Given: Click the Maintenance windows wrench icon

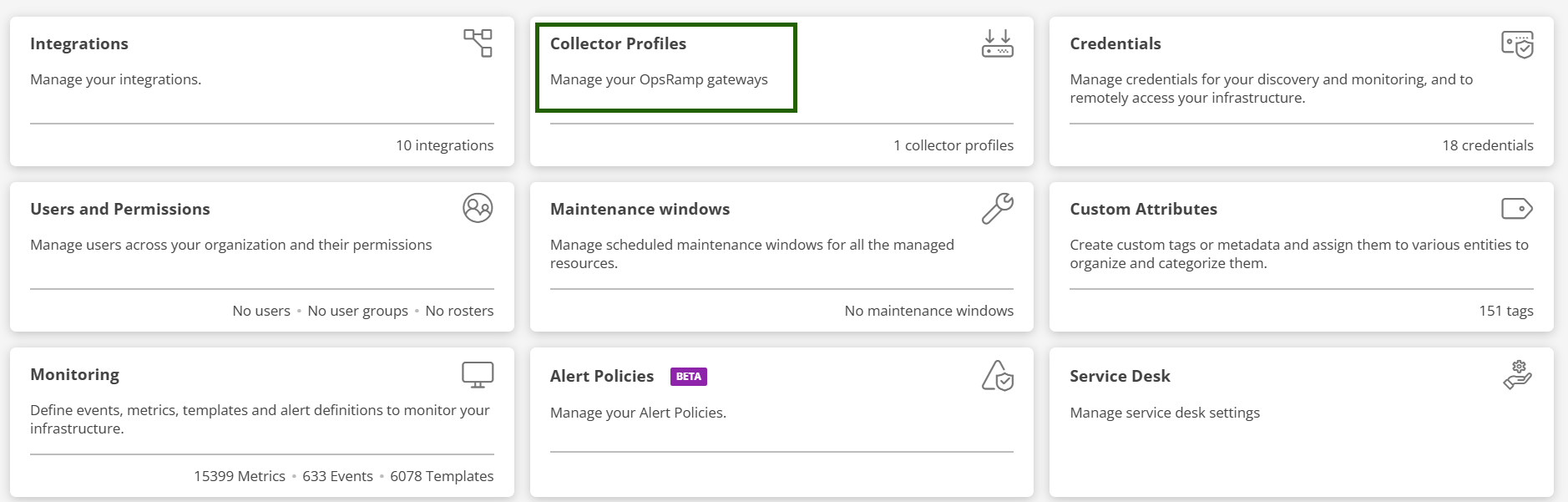Looking at the screenshot, I should [x=997, y=209].
